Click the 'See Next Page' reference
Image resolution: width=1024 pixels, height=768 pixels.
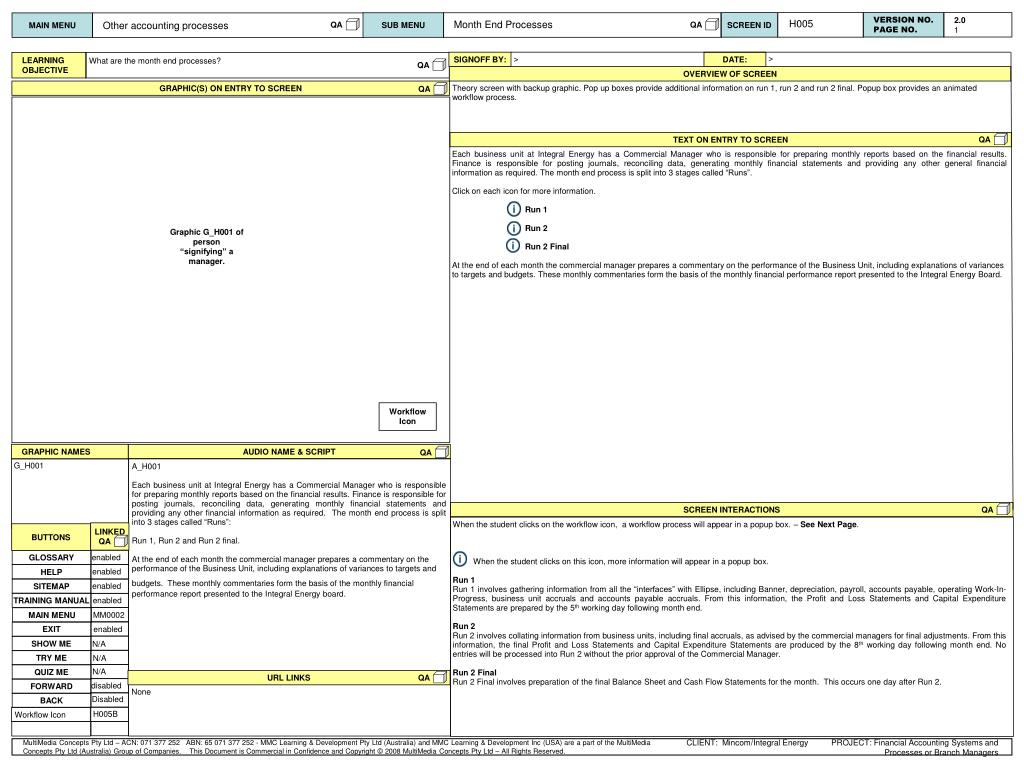[x=828, y=524]
